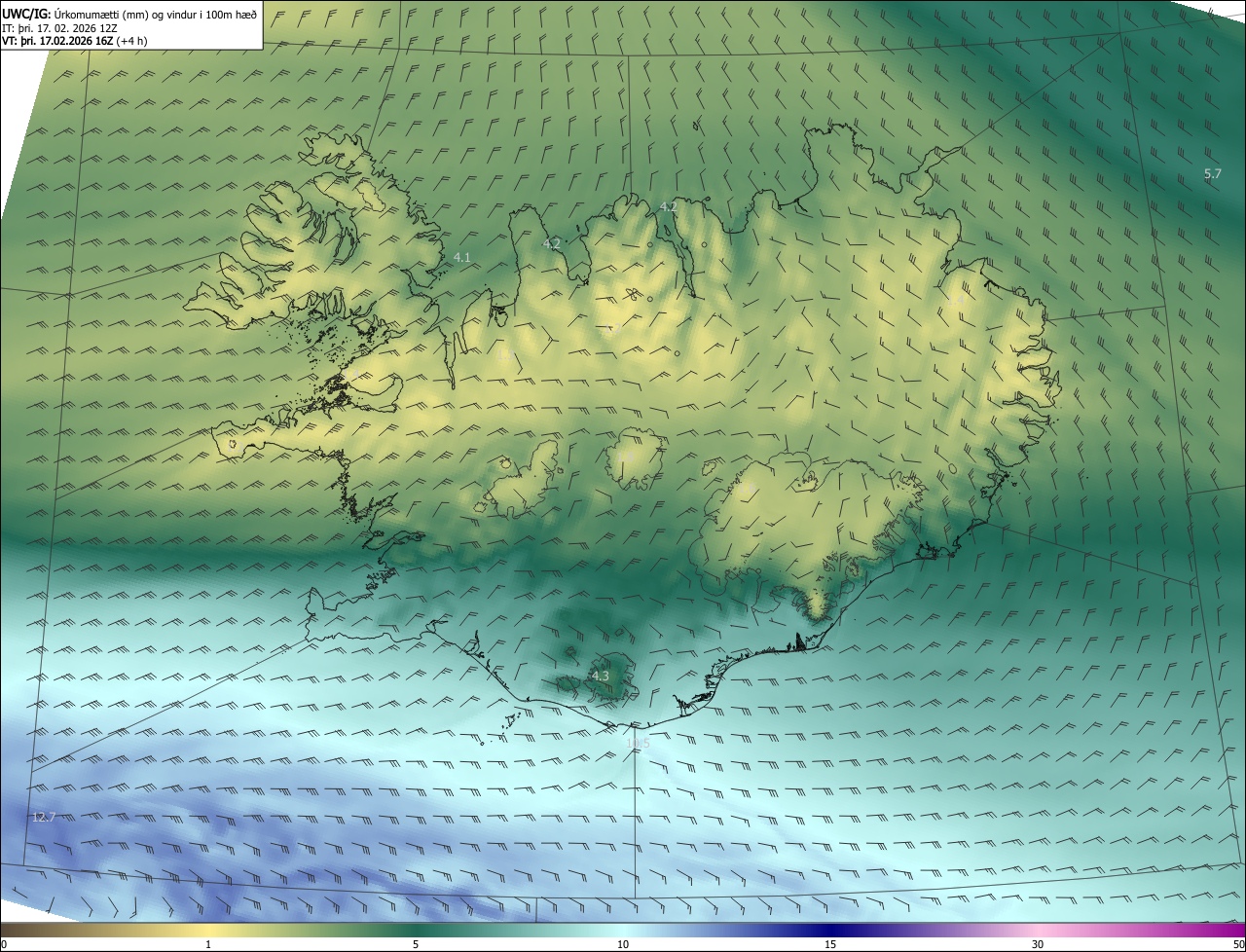This screenshot has width=1246, height=952.
Task: Click the 10.5 value label off the coast
Action: (x=638, y=744)
